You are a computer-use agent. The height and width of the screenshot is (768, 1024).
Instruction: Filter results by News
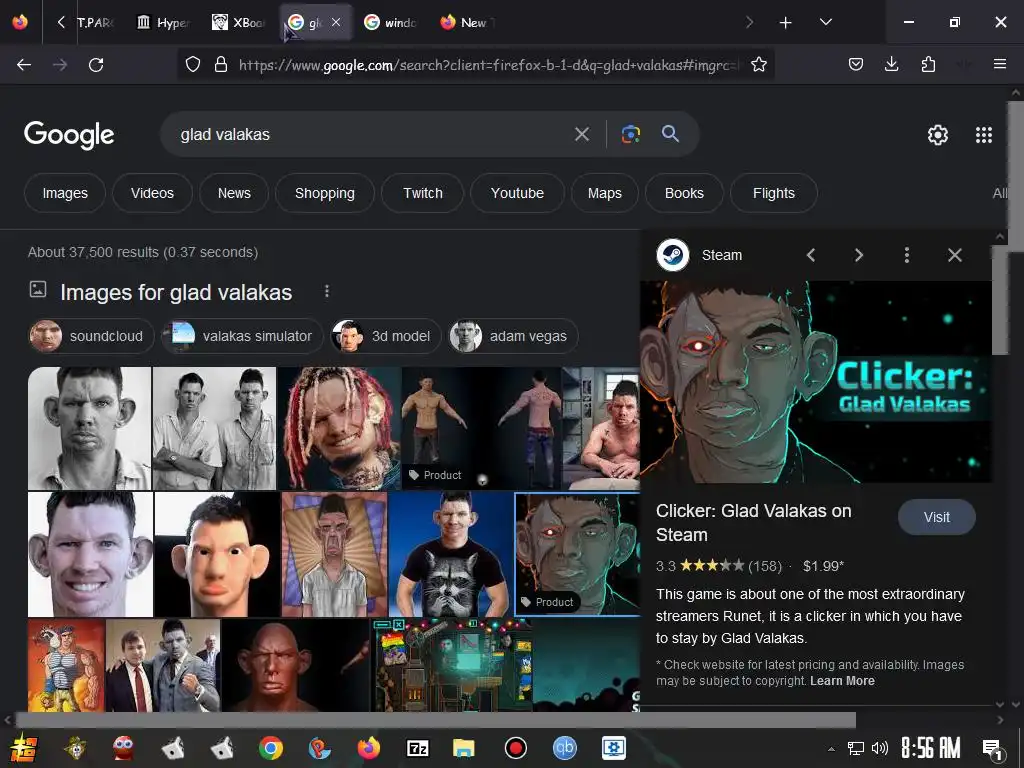234,193
